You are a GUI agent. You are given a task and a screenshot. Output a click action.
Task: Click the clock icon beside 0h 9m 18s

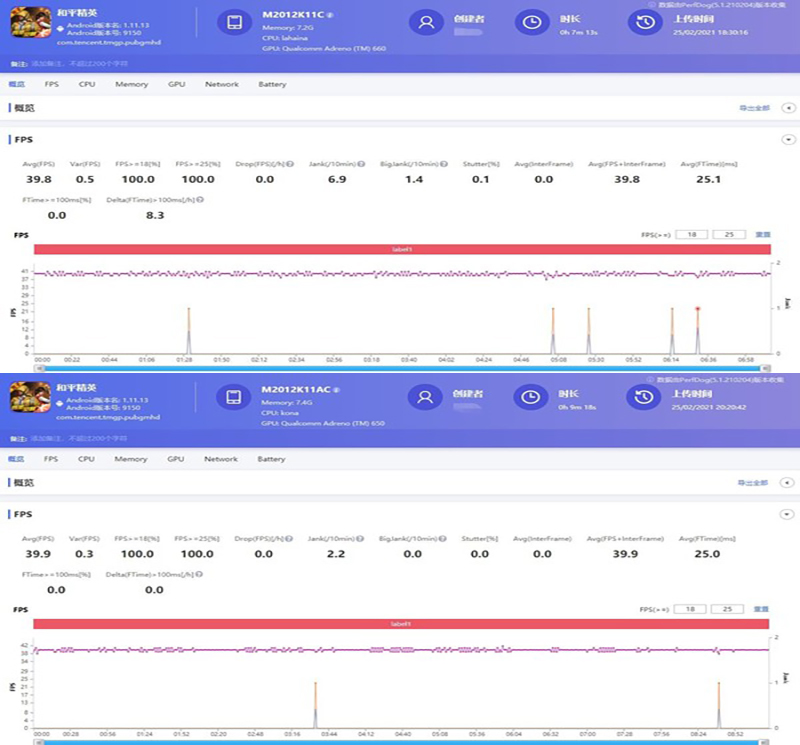(531, 397)
